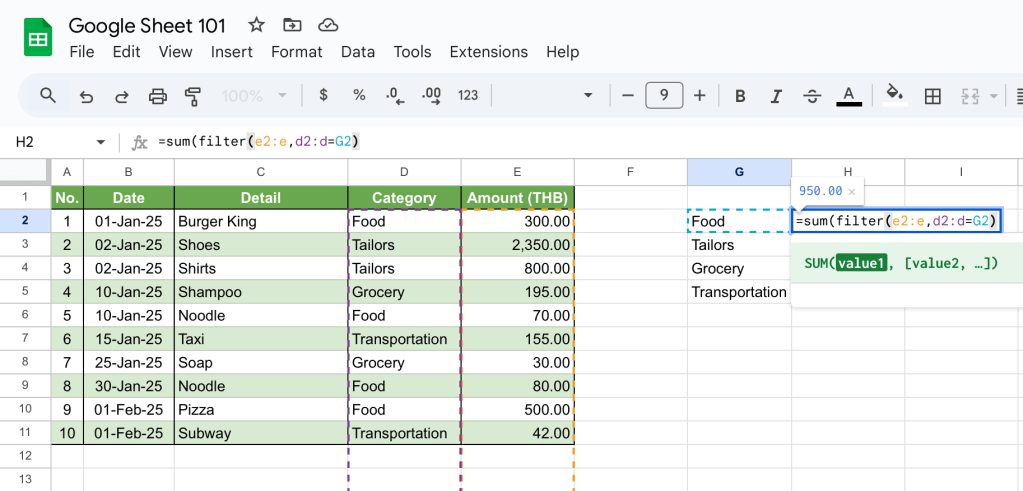Click the move to folder icon
The width and height of the screenshot is (1023, 491).
click(x=292, y=25)
